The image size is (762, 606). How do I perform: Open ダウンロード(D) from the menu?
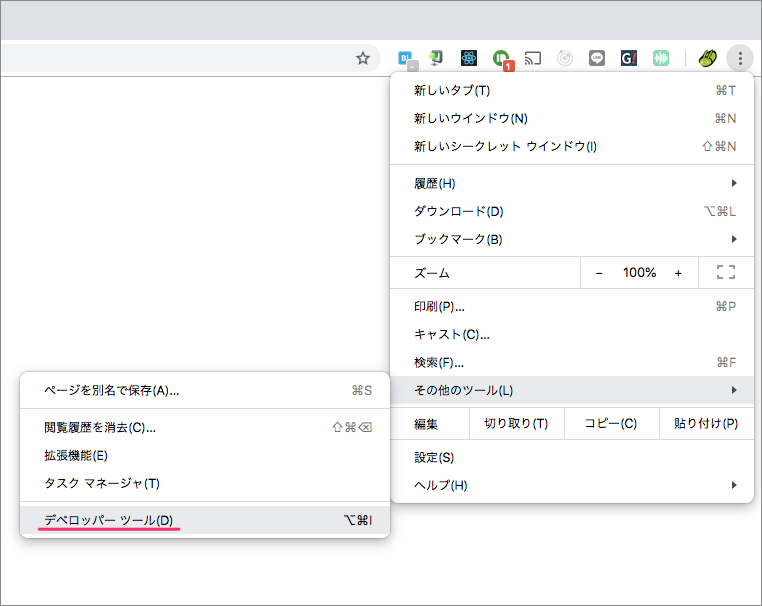pyautogui.click(x=572, y=211)
